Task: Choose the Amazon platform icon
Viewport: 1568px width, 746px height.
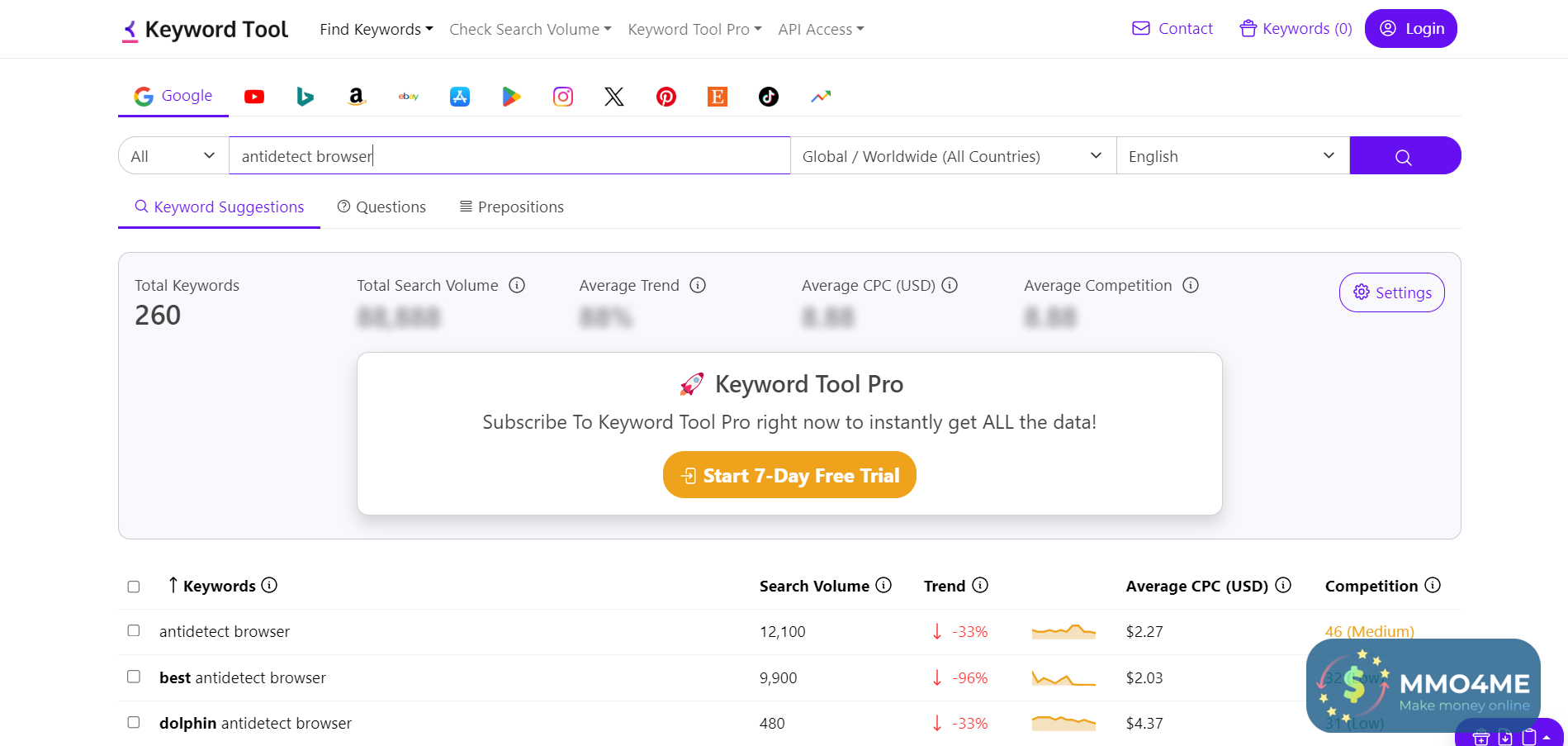Action: coord(356,97)
